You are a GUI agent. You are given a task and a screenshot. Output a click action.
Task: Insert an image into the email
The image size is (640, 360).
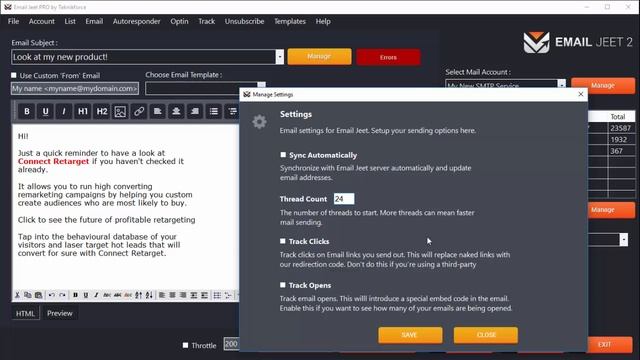point(120,111)
